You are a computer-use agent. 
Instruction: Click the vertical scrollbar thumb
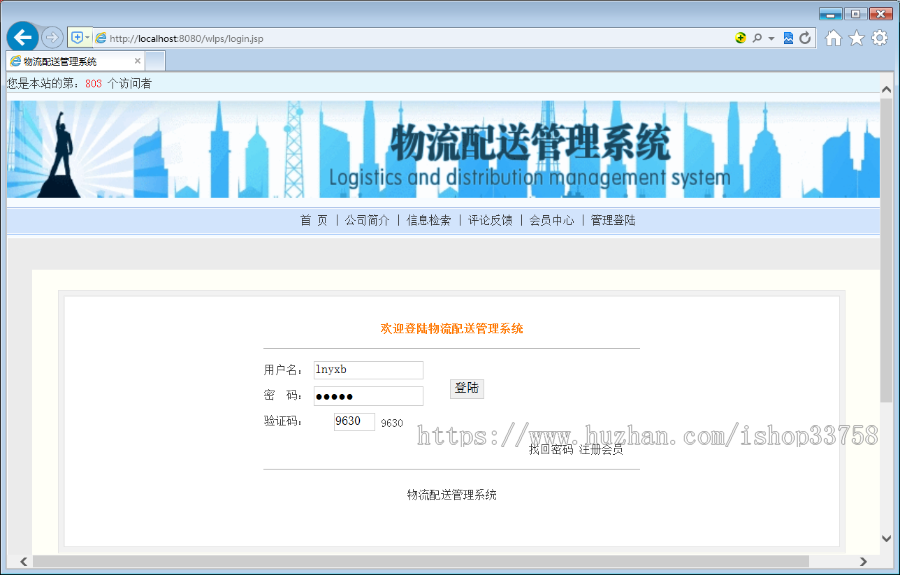[886, 250]
